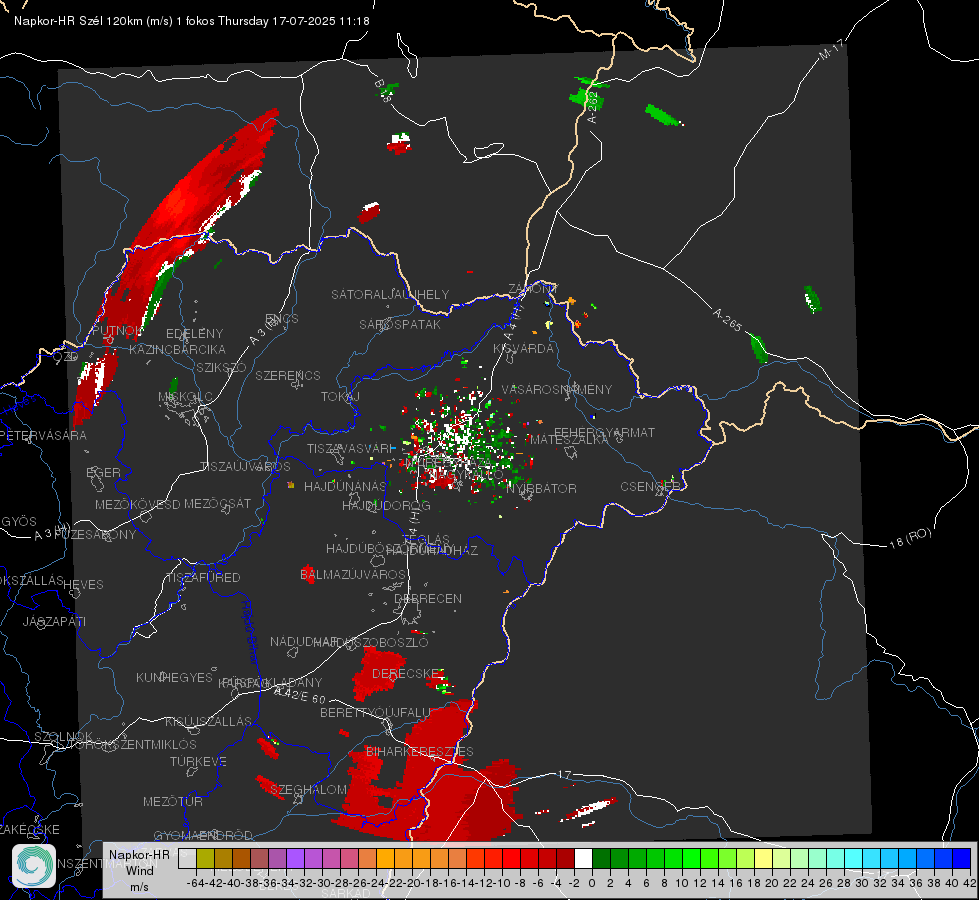979x900 pixels.
Task: Click the EGER city label
Action: (104, 472)
